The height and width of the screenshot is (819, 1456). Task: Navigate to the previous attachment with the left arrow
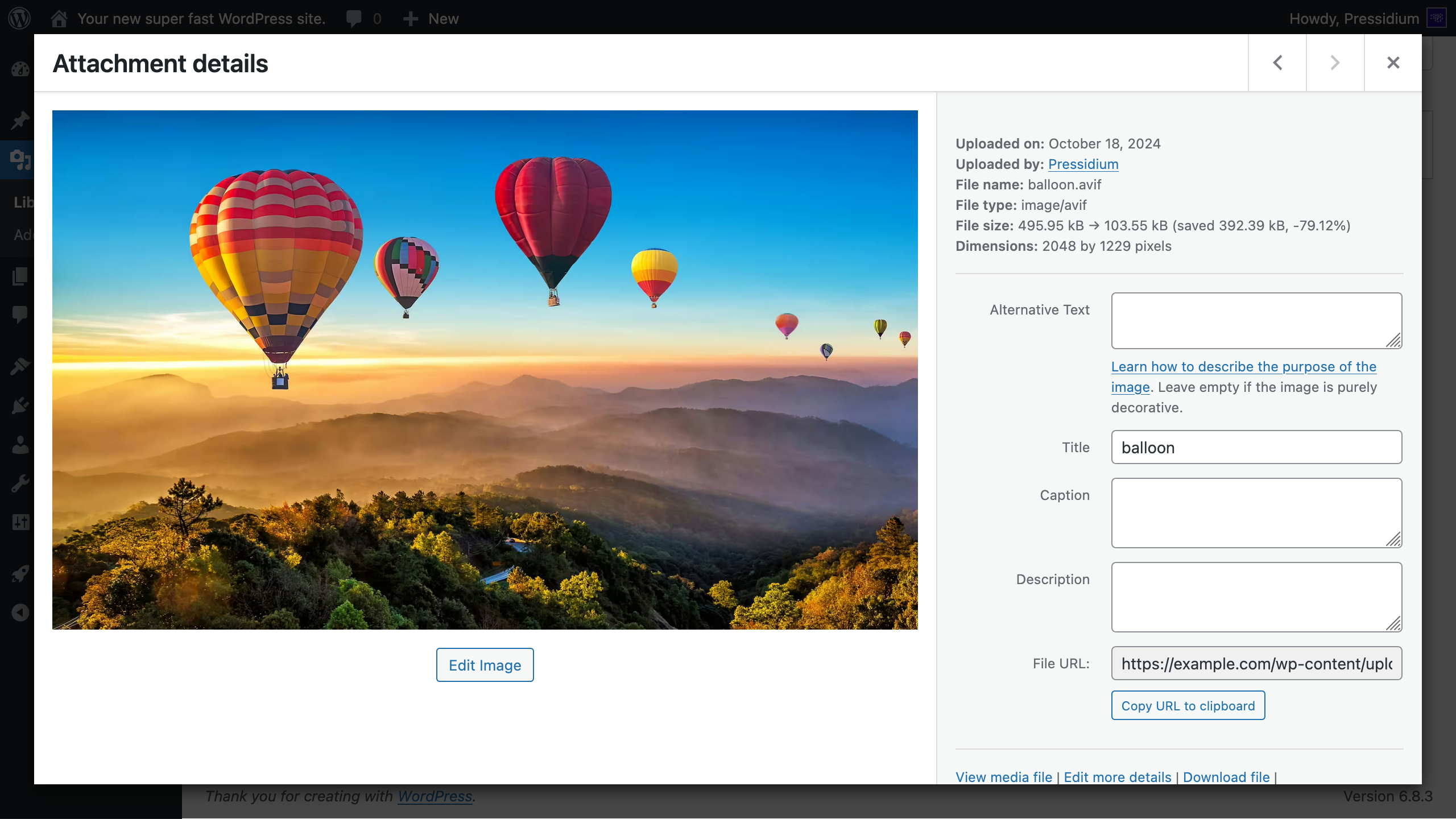(x=1276, y=63)
